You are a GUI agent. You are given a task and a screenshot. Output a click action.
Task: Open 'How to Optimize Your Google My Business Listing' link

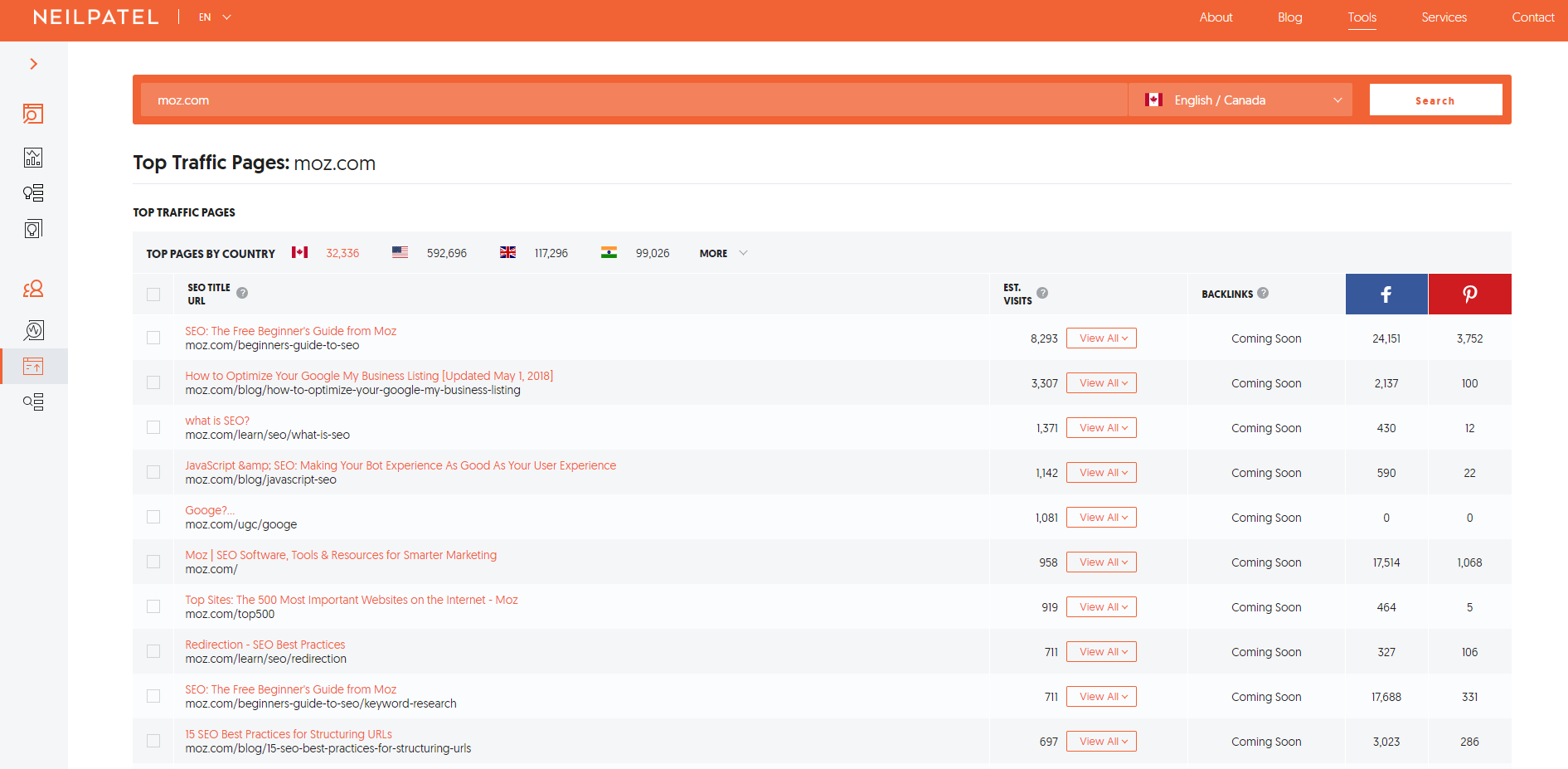[x=369, y=376]
